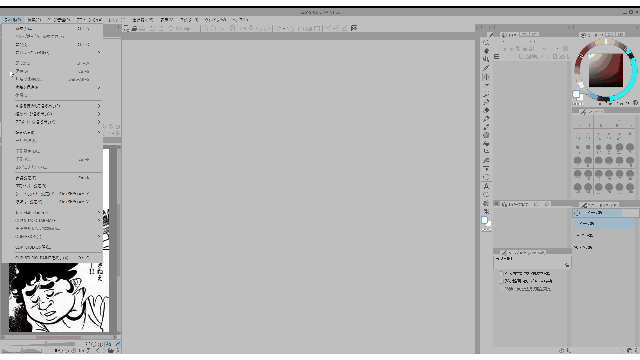Expand the Recent Files submenu in the File menu
Viewport: 640px width, 360px height.
click(52, 53)
